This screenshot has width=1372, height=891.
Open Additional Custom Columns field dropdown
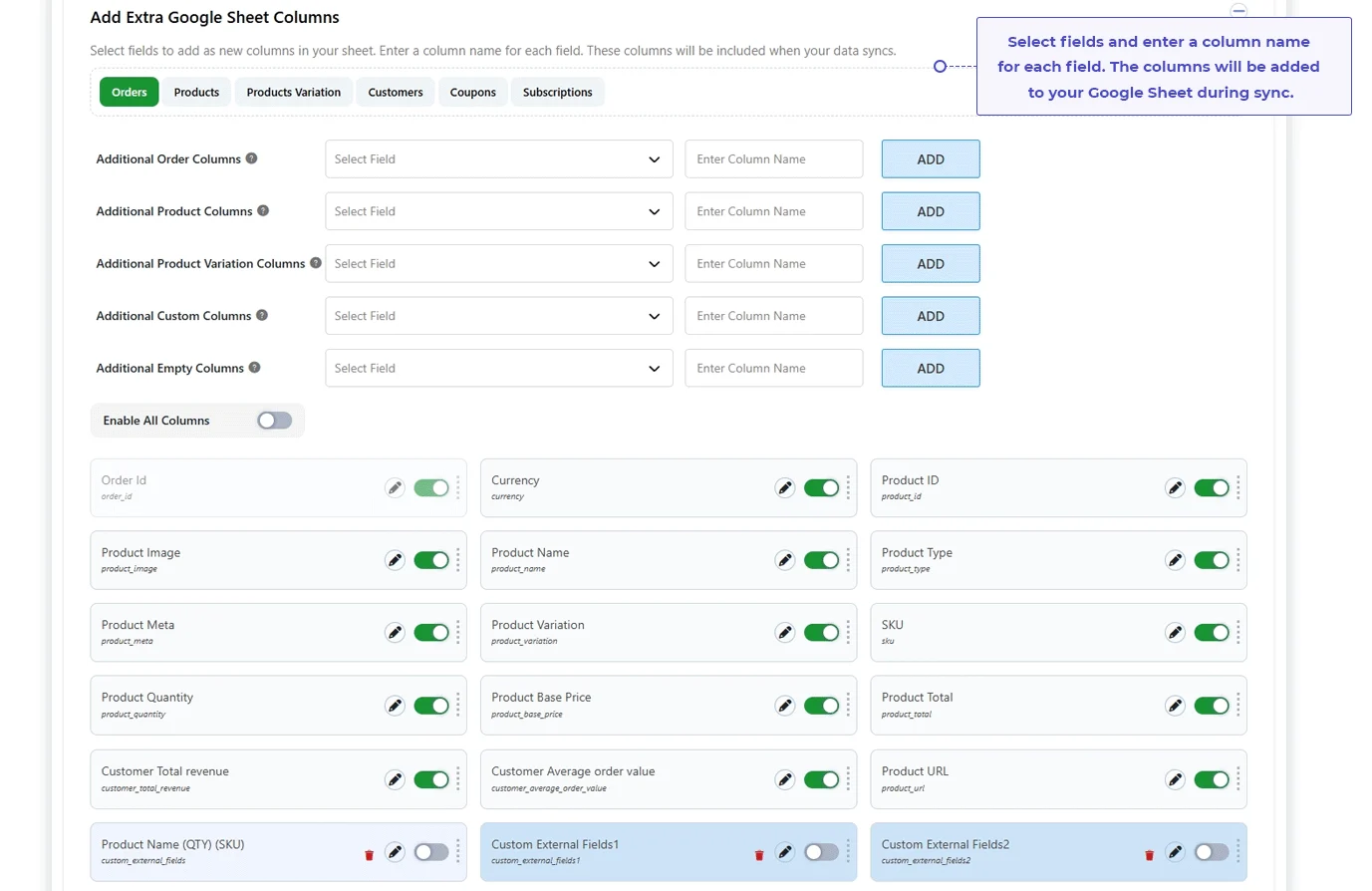(x=499, y=316)
